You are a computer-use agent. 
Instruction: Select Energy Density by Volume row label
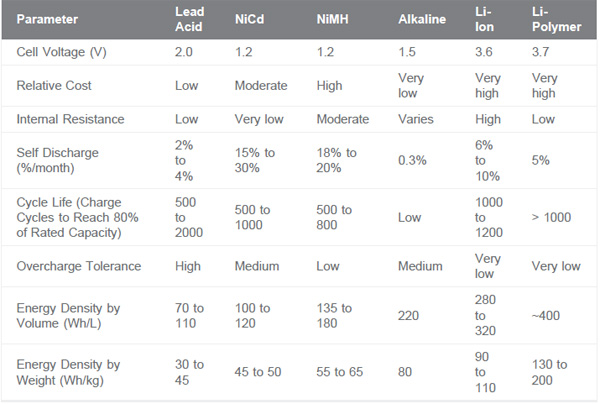69,317
